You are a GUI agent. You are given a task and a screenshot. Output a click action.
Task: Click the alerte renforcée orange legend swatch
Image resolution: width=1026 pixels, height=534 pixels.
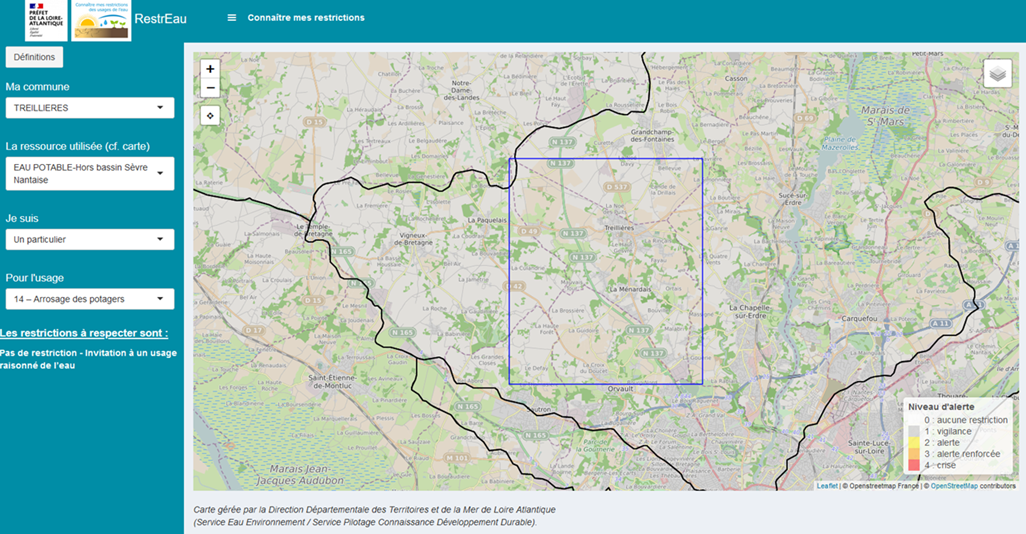(x=914, y=454)
